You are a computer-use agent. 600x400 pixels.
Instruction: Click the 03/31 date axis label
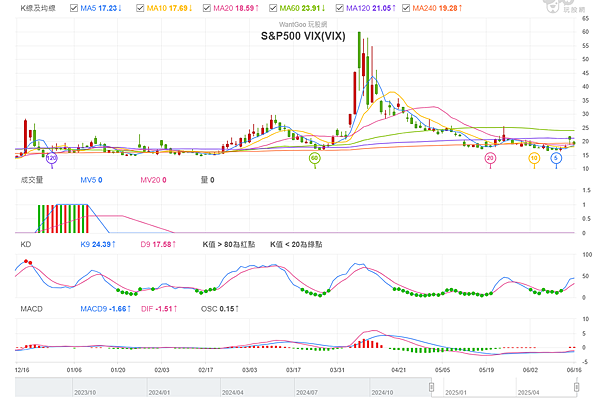[x=337, y=370]
